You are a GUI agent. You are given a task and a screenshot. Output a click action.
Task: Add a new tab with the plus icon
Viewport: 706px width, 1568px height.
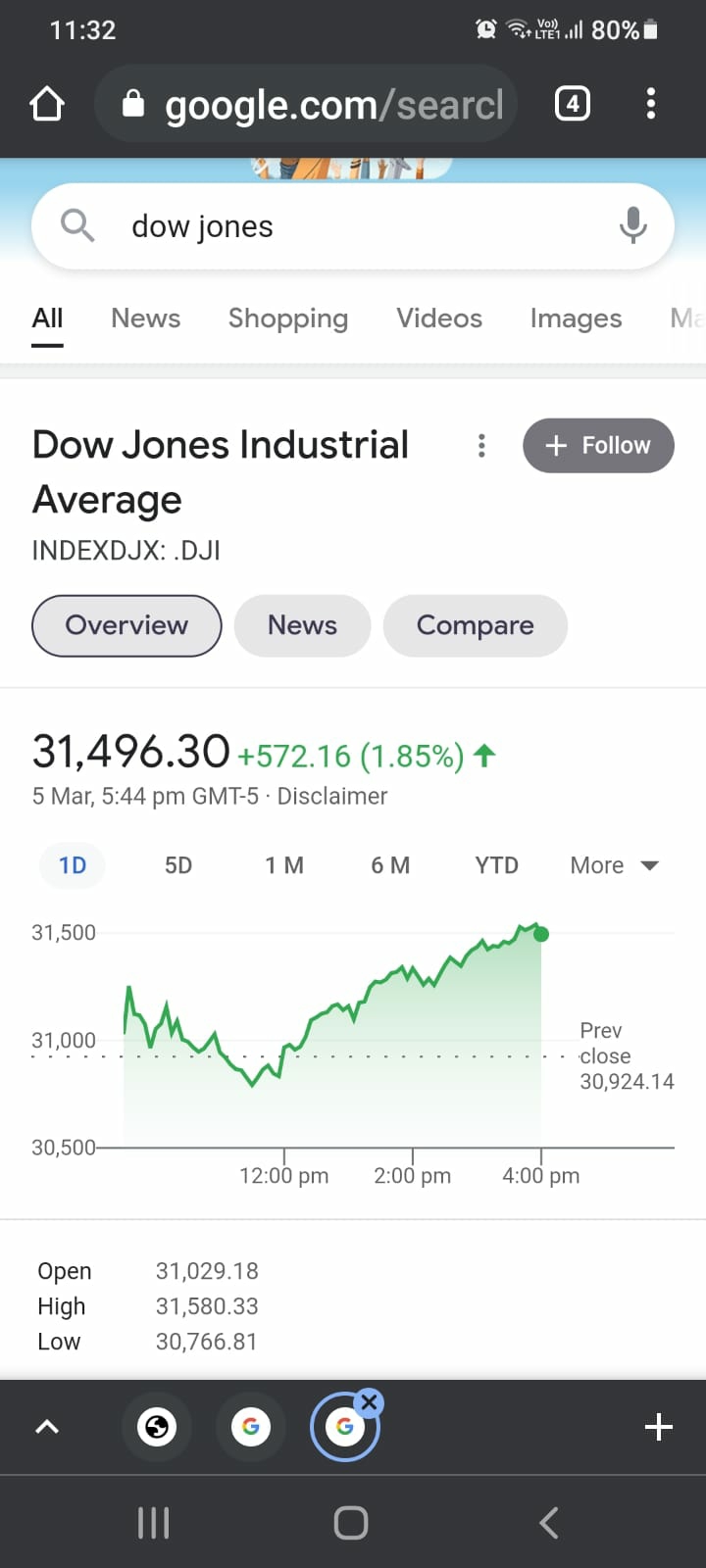click(659, 1427)
